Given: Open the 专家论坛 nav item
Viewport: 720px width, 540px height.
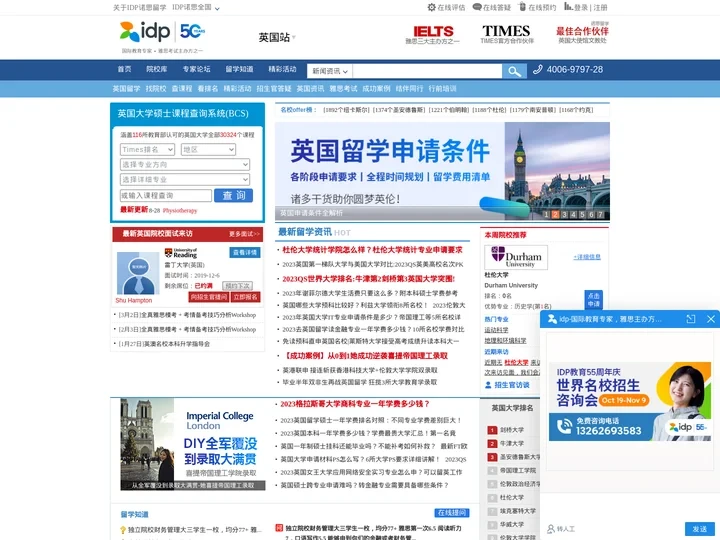Looking at the screenshot, I should coord(197,69).
